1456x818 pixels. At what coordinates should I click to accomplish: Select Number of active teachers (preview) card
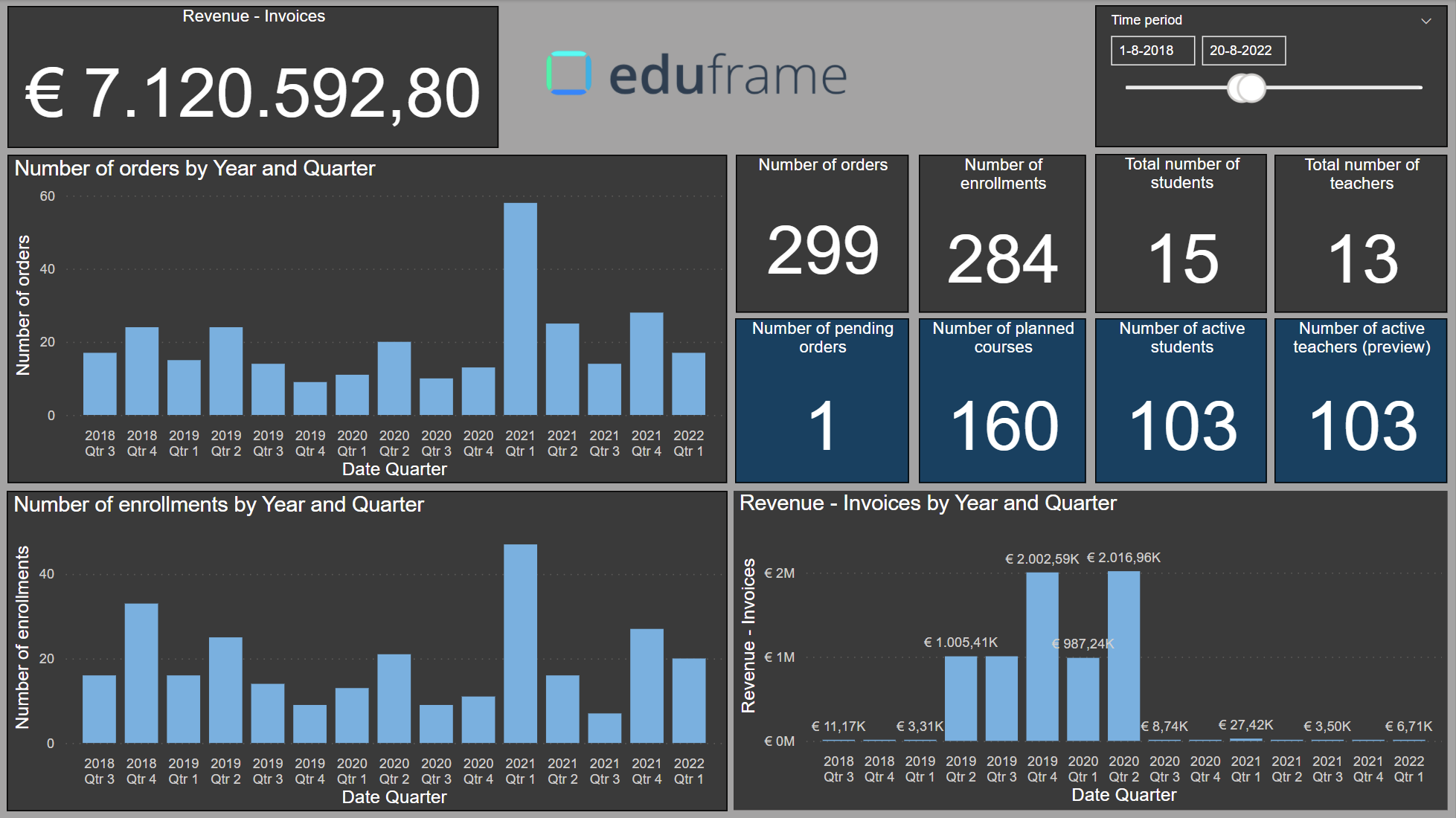1361,401
